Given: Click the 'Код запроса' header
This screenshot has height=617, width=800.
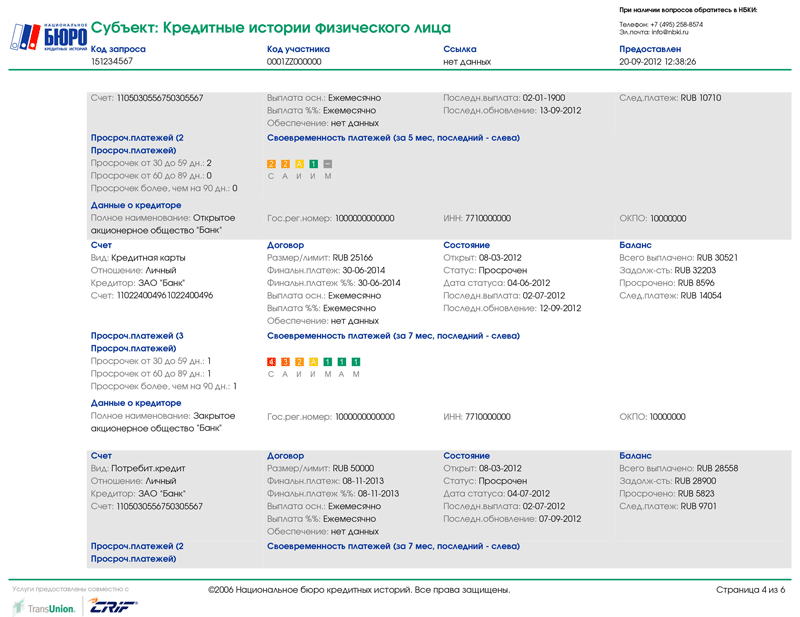Looking at the screenshot, I should pos(118,49).
